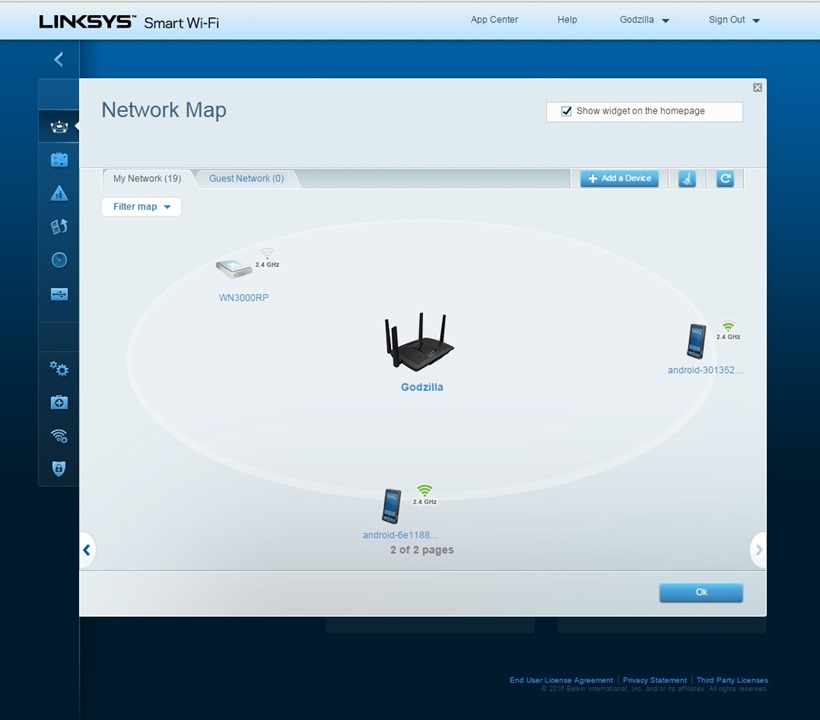Open Media Prioritization in the sidebar
The width and height of the screenshot is (820, 720).
click(59, 226)
